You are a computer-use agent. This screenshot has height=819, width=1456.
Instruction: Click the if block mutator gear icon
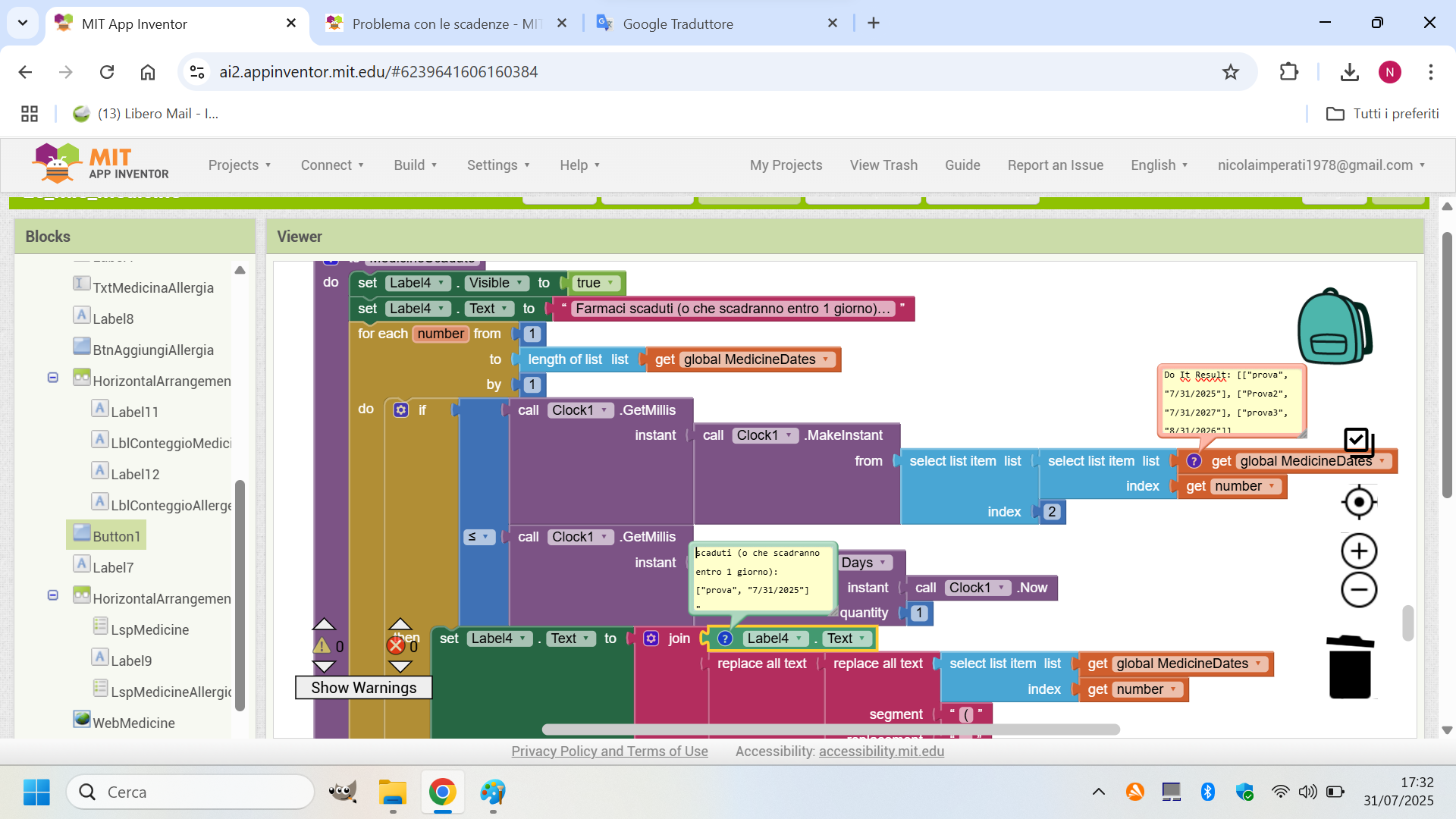[401, 410]
